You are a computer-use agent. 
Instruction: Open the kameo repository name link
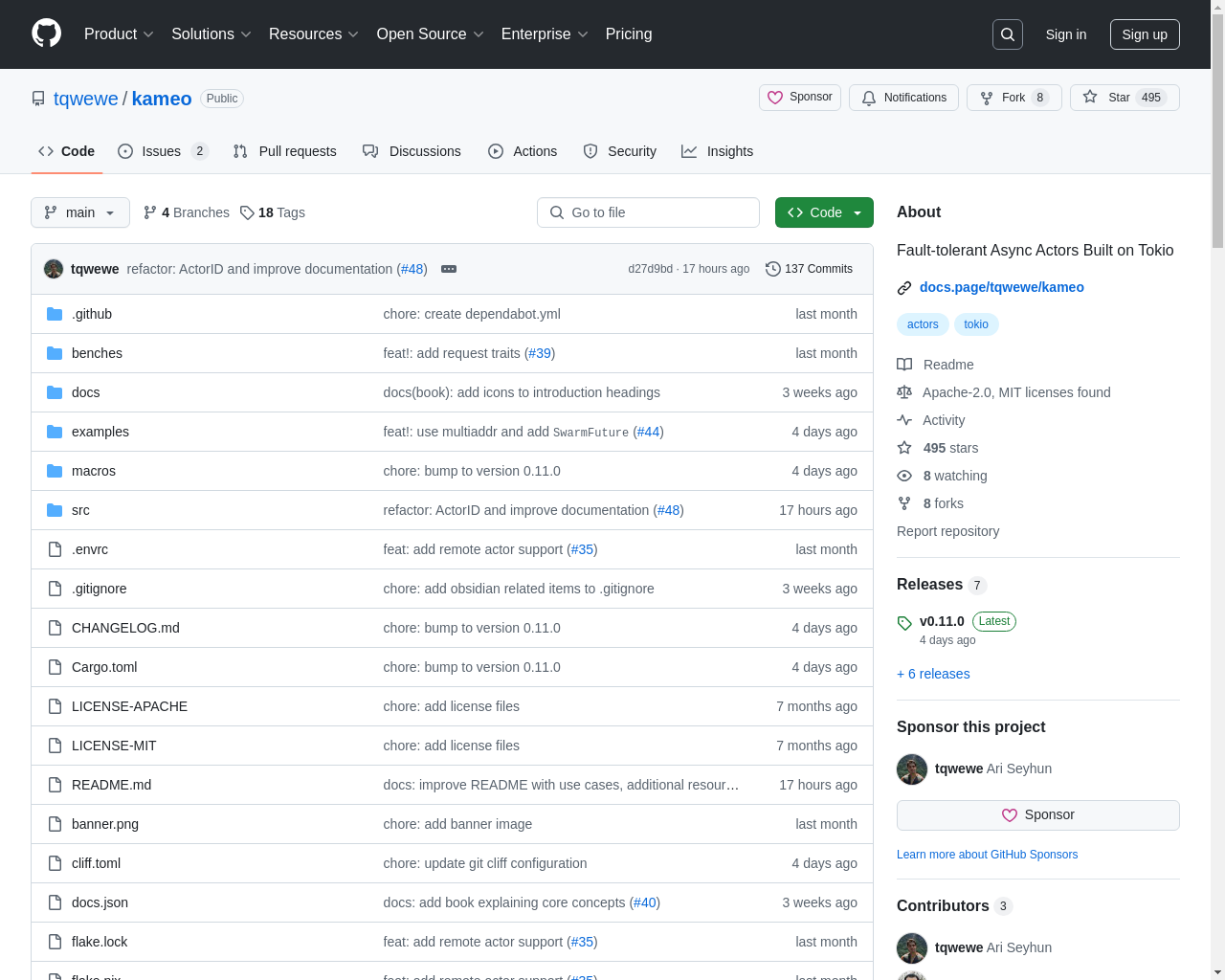[x=162, y=99]
